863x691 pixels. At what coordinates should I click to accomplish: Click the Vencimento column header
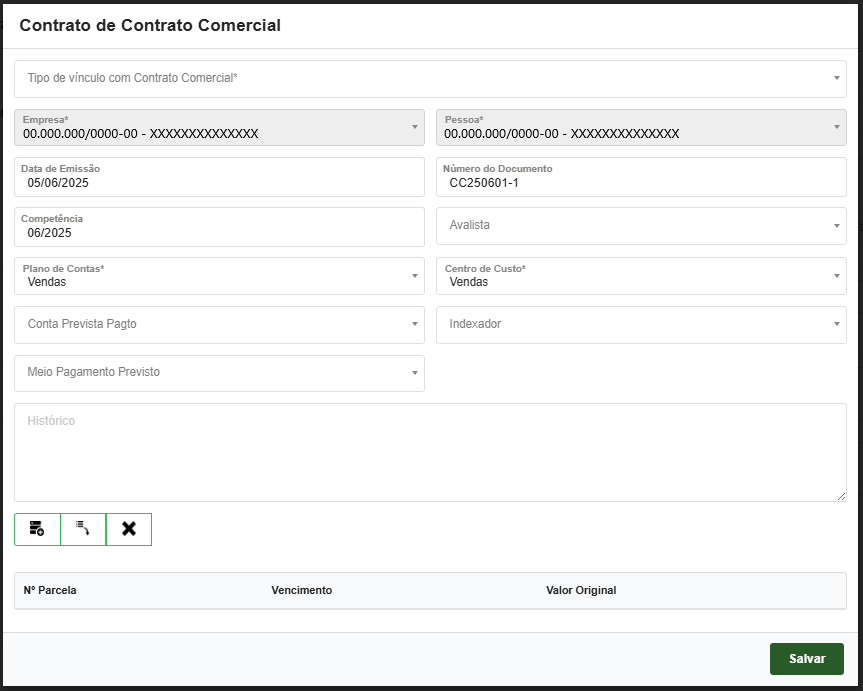pyautogui.click(x=301, y=590)
